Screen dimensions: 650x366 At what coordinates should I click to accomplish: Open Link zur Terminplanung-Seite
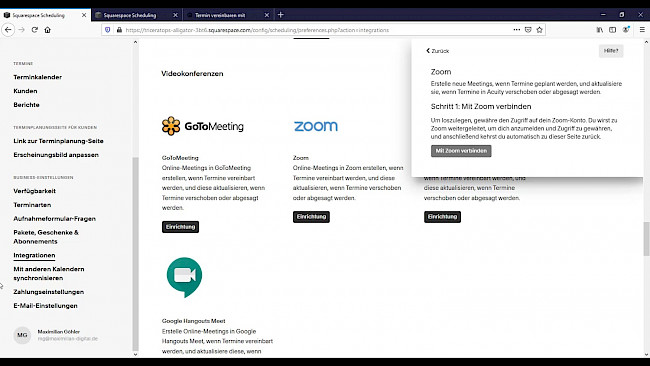tap(58, 141)
